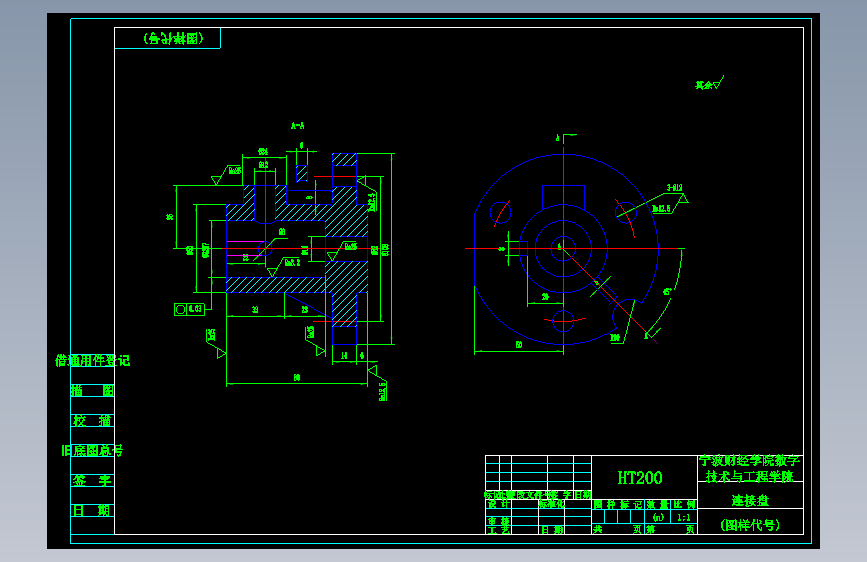The width and height of the screenshot is (867, 562).
Task: Click the 标准化 label
Action: pyautogui.click(x=552, y=504)
